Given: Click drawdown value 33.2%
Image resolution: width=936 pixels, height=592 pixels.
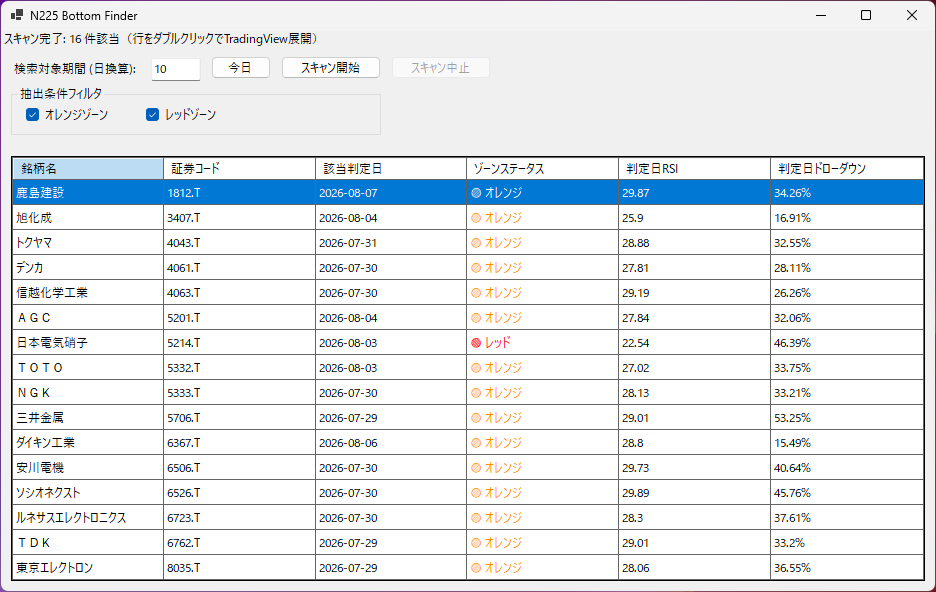Looking at the screenshot, I should [790, 543].
